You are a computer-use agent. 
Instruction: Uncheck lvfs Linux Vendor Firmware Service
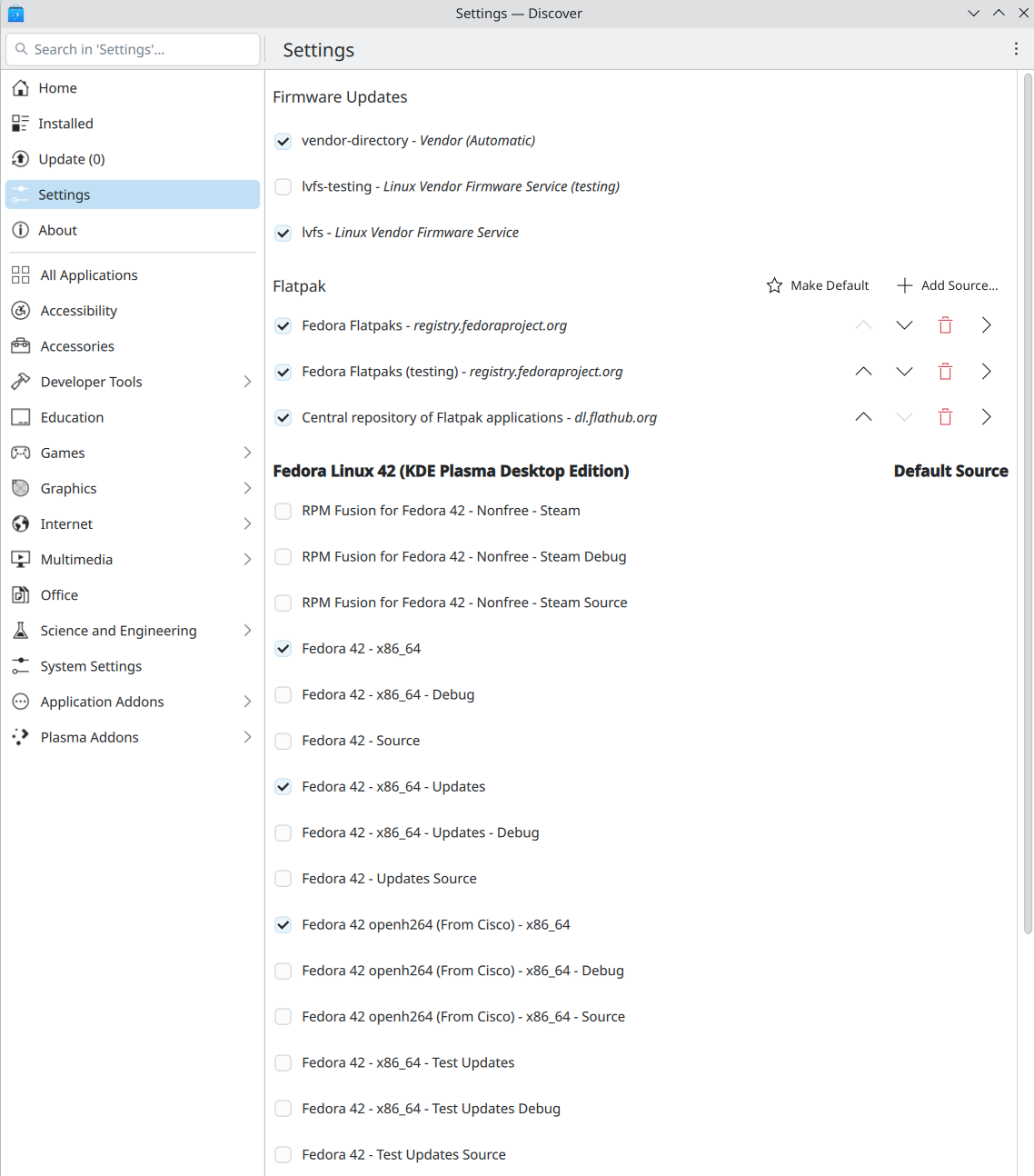283,233
